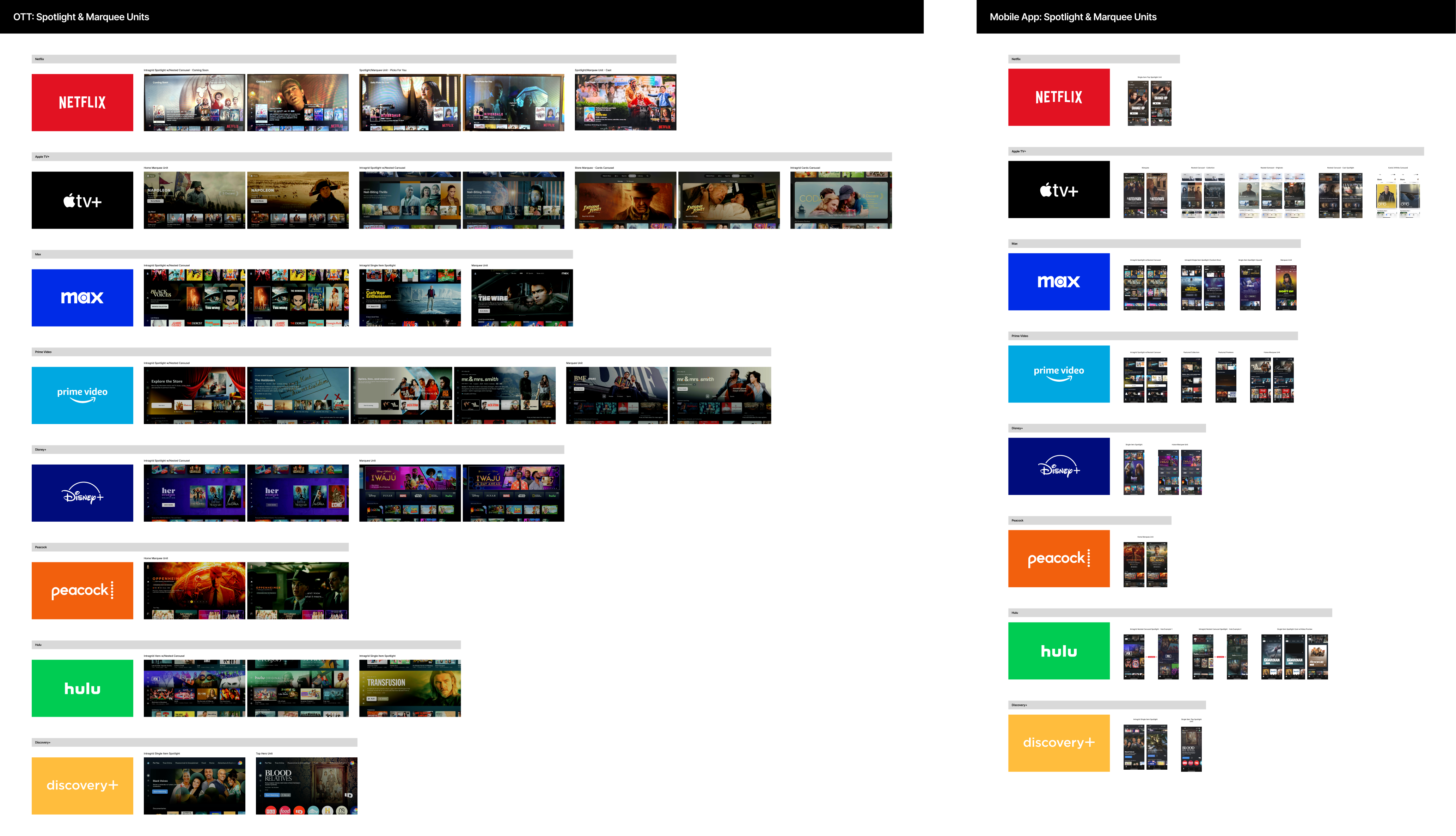Image resolution: width=1456 pixels, height=836 pixels.
Task: Select the Mobile App discovery+ logo tile
Action: 1058,743
